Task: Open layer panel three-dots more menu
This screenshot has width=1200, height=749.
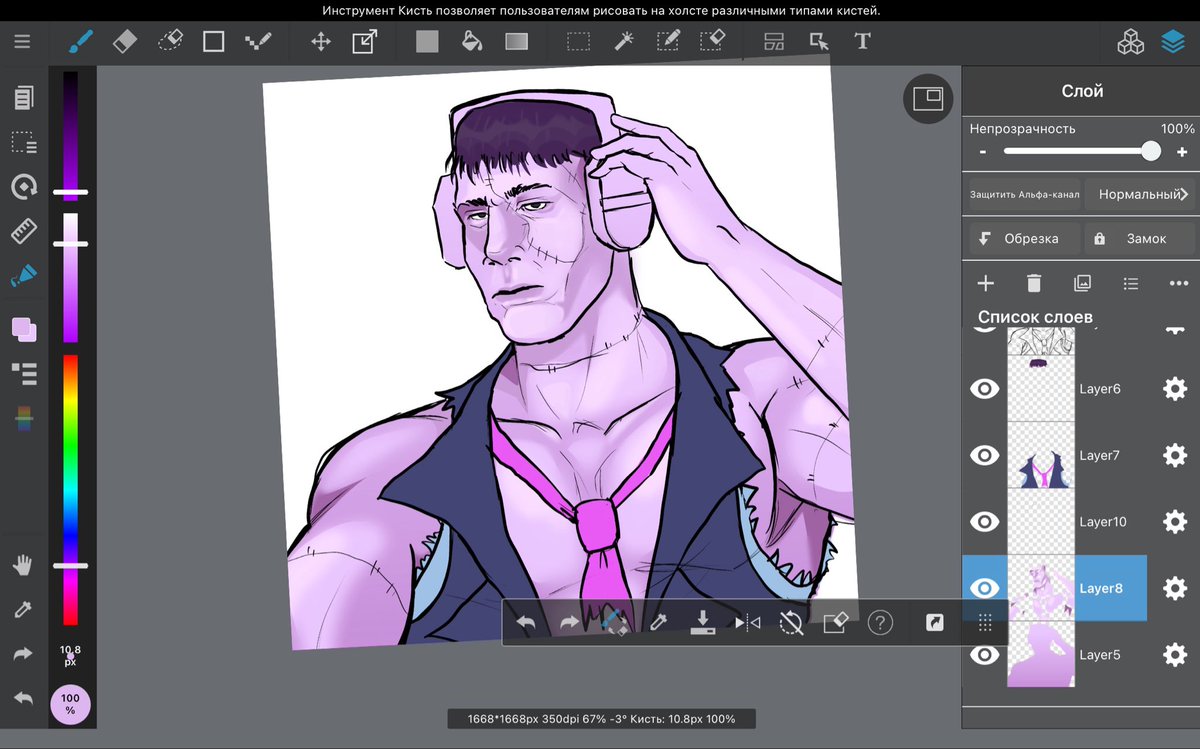Action: [1178, 284]
